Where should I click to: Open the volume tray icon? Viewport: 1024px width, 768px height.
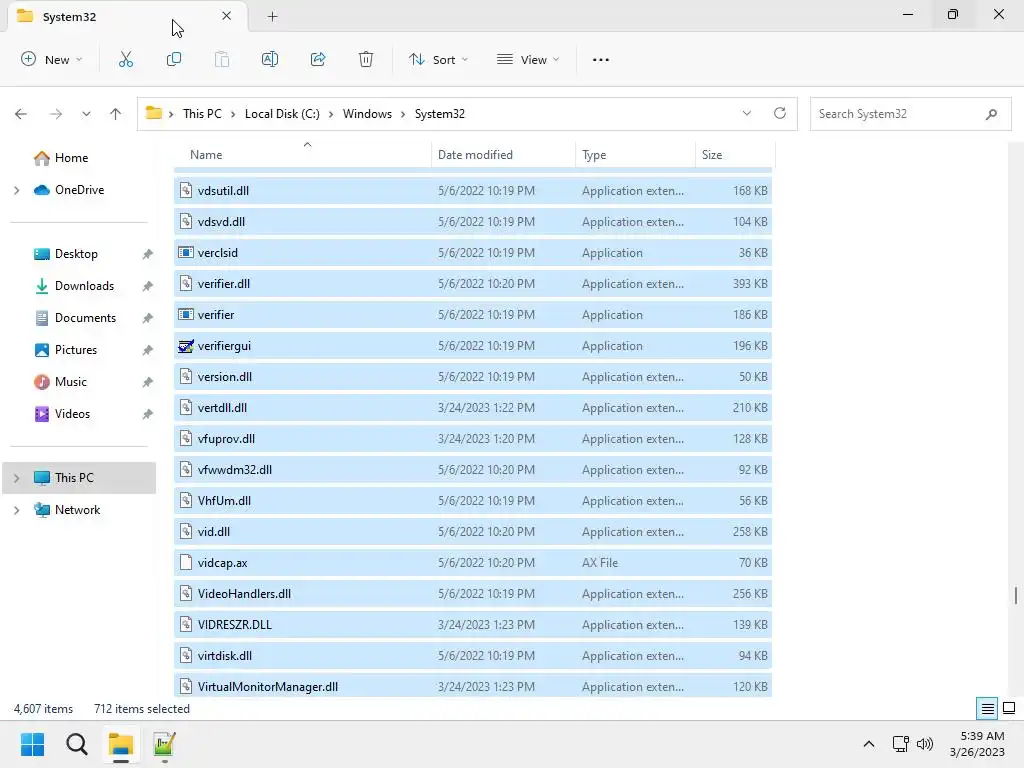(925, 743)
